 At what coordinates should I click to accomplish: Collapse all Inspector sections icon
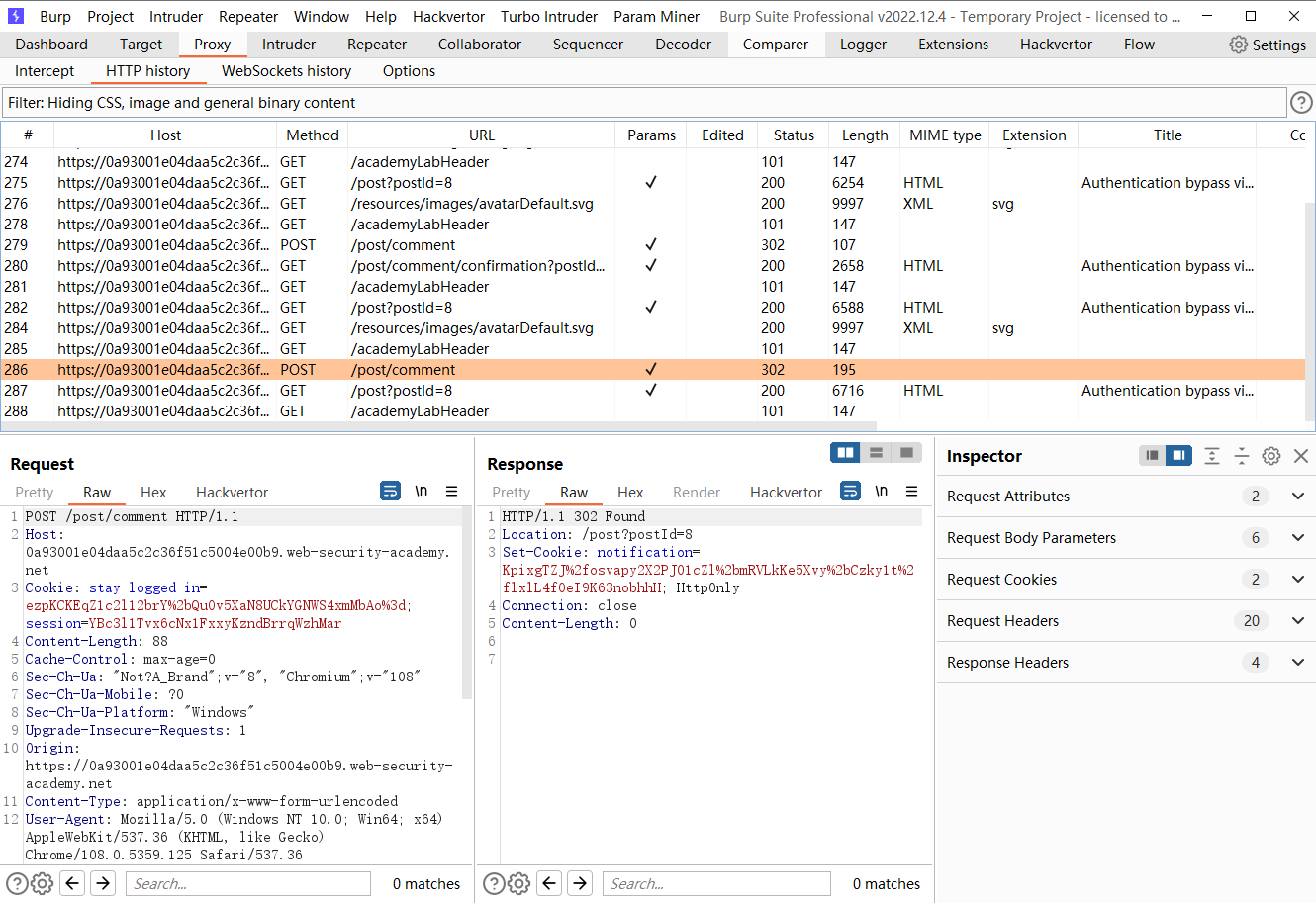click(1242, 456)
